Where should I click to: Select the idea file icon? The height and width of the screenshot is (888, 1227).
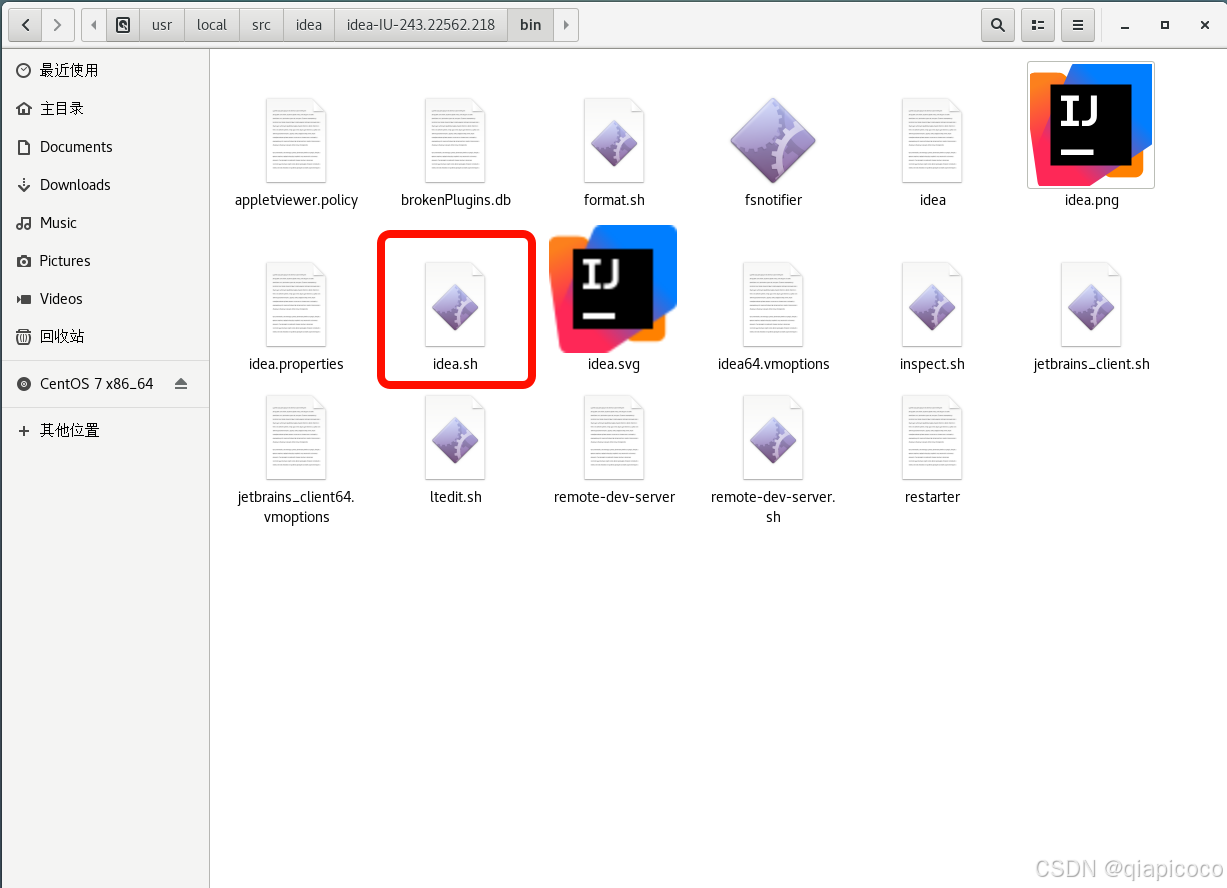pyautogui.click(x=932, y=140)
